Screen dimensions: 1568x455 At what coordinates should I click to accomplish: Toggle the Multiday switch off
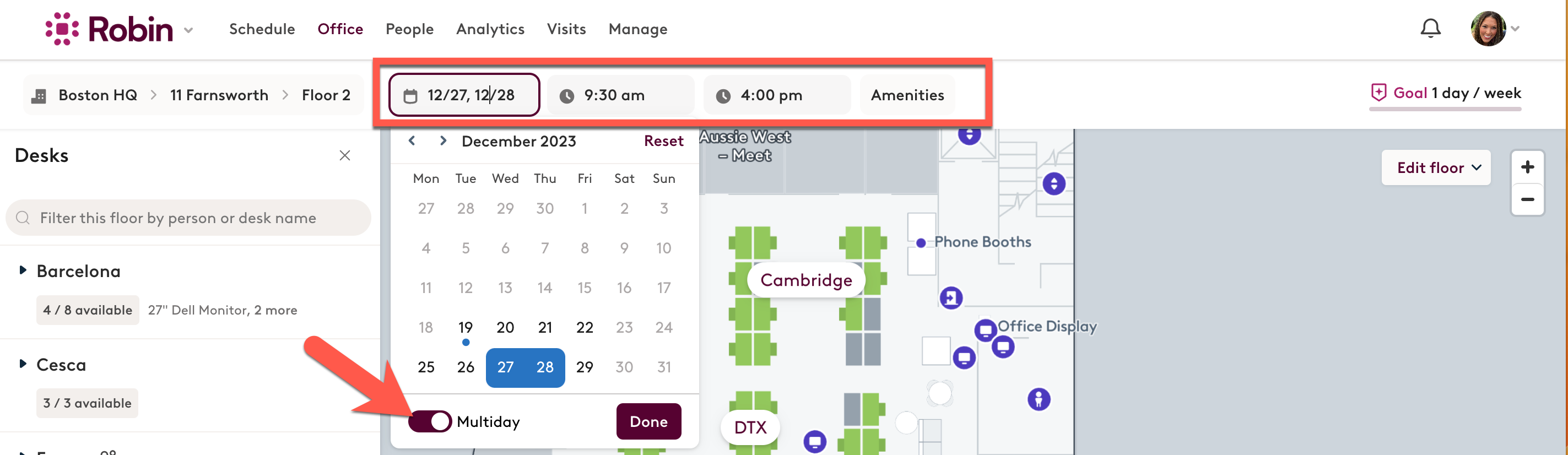click(430, 421)
